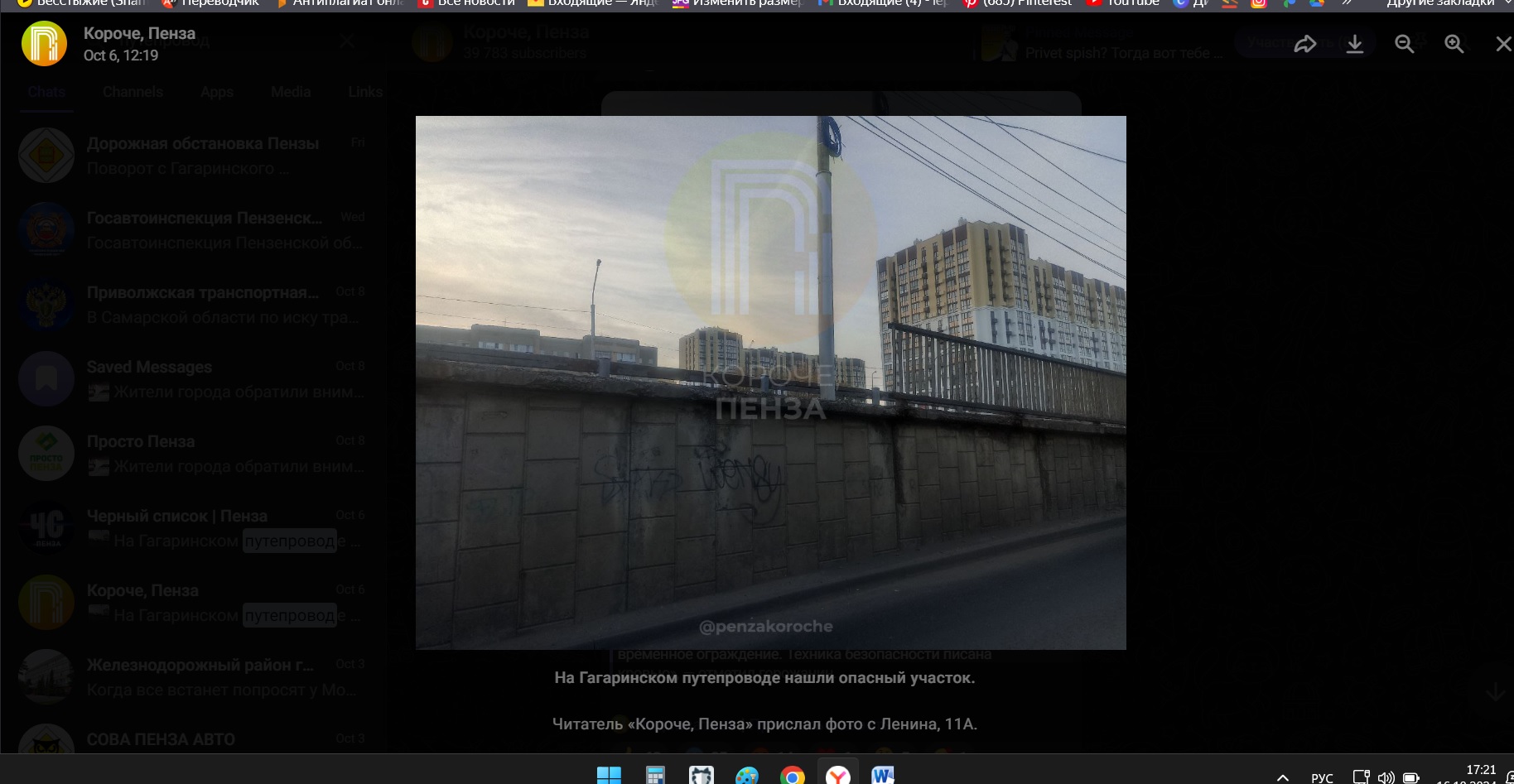
Task: Click the overpass photo in the viewer
Action: (770, 382)
